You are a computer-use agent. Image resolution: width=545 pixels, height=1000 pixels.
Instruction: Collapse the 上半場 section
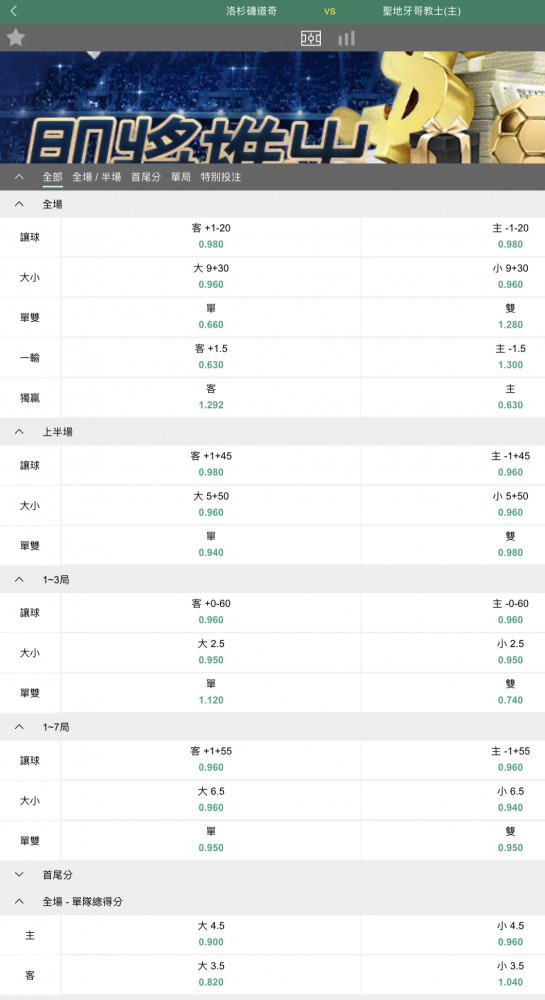click(x=18, y=432)
